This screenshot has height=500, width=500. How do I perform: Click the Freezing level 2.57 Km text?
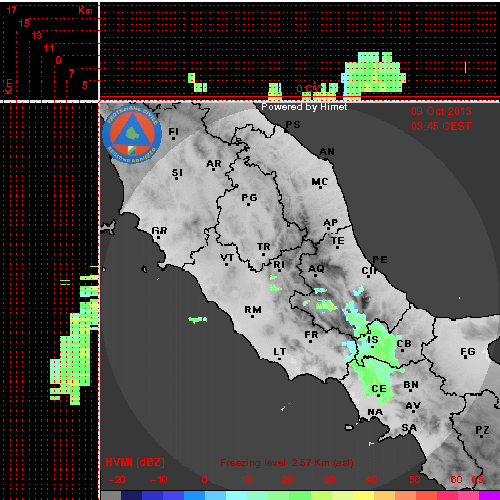point(287,463)
